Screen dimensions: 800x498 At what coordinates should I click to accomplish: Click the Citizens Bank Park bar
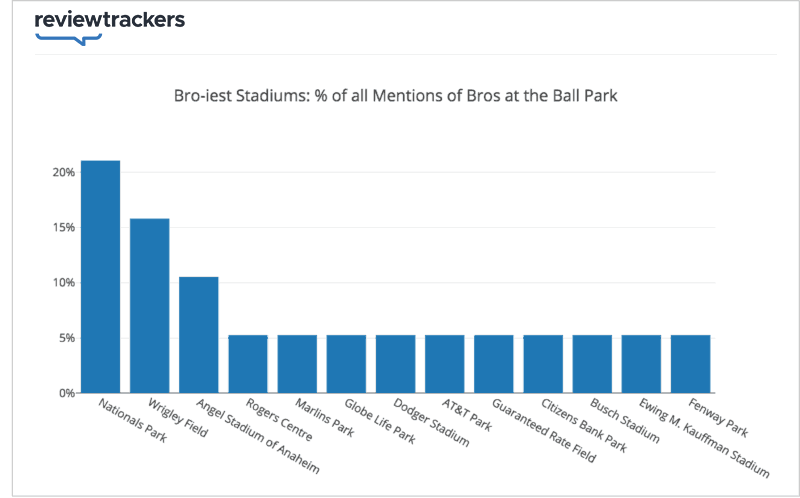(543, 364)
